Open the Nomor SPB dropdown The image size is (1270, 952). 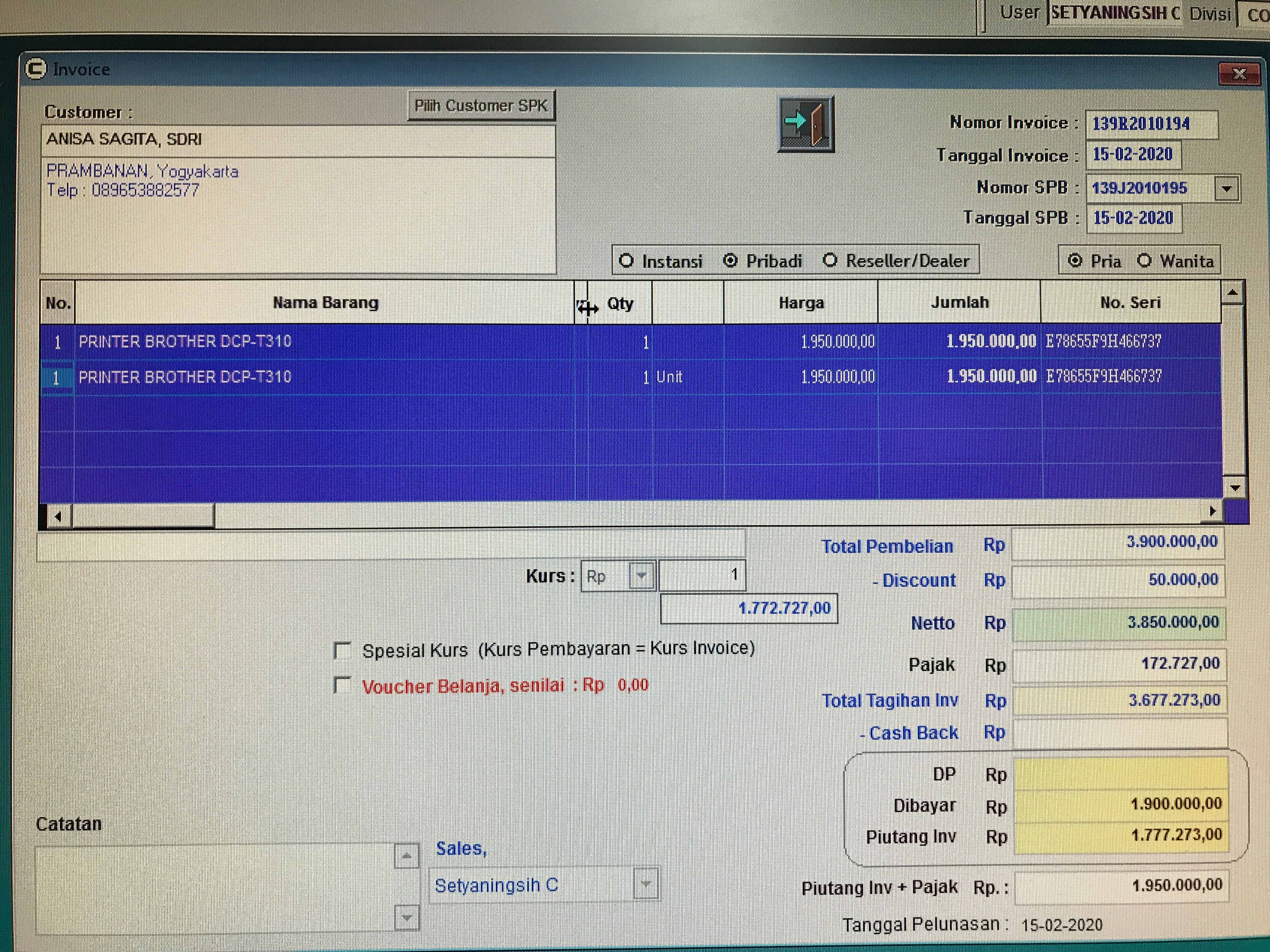pyautogui.click(x=1226, y=188)
